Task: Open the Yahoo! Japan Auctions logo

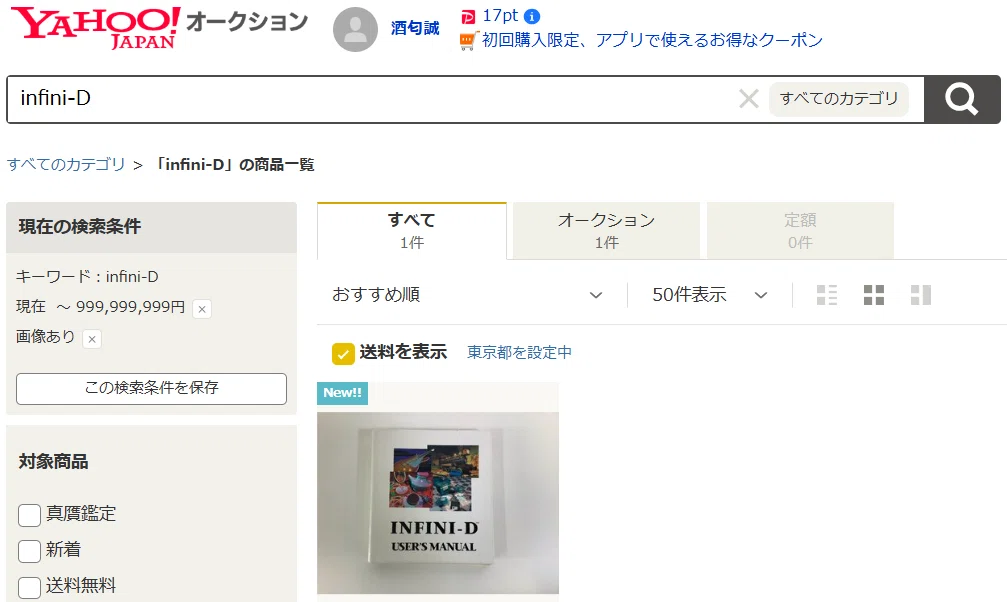Action: 159,28
